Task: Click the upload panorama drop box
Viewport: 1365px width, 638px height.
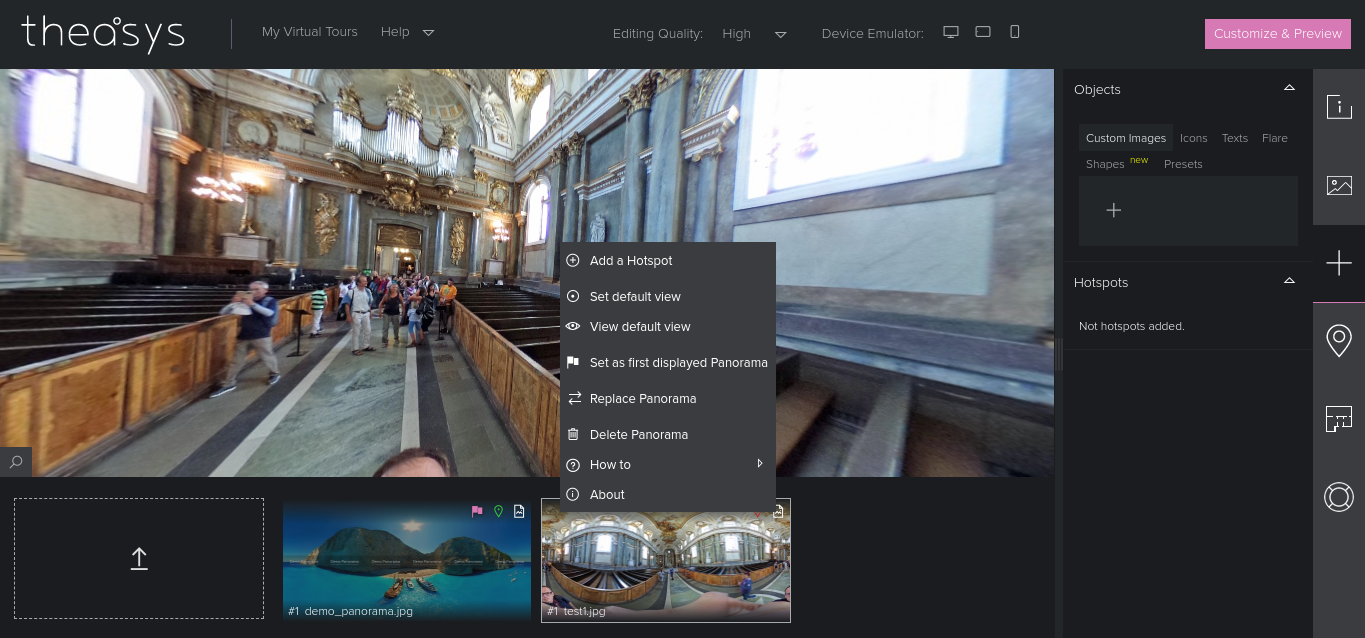Action: pos(139,558)
